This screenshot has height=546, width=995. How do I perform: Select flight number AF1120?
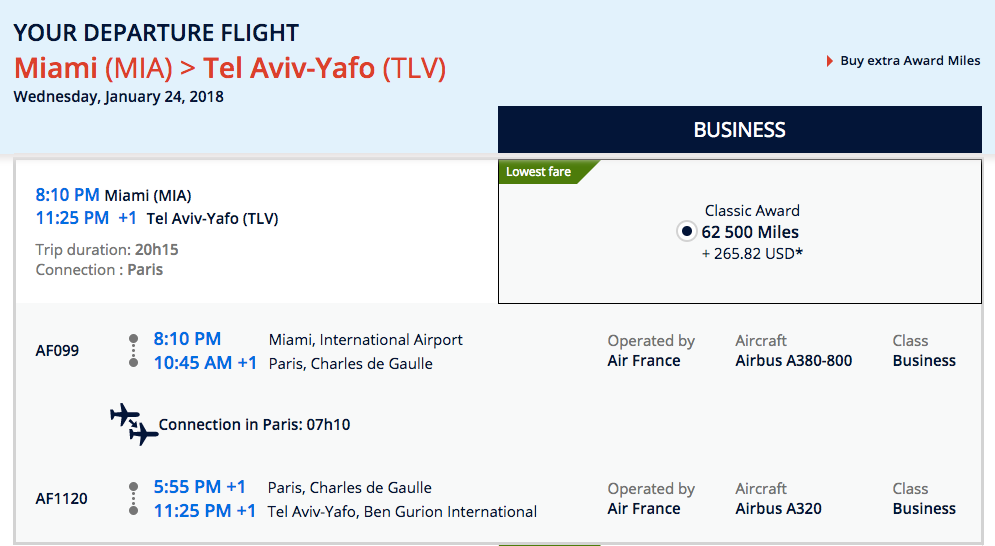tap(61, 498)
